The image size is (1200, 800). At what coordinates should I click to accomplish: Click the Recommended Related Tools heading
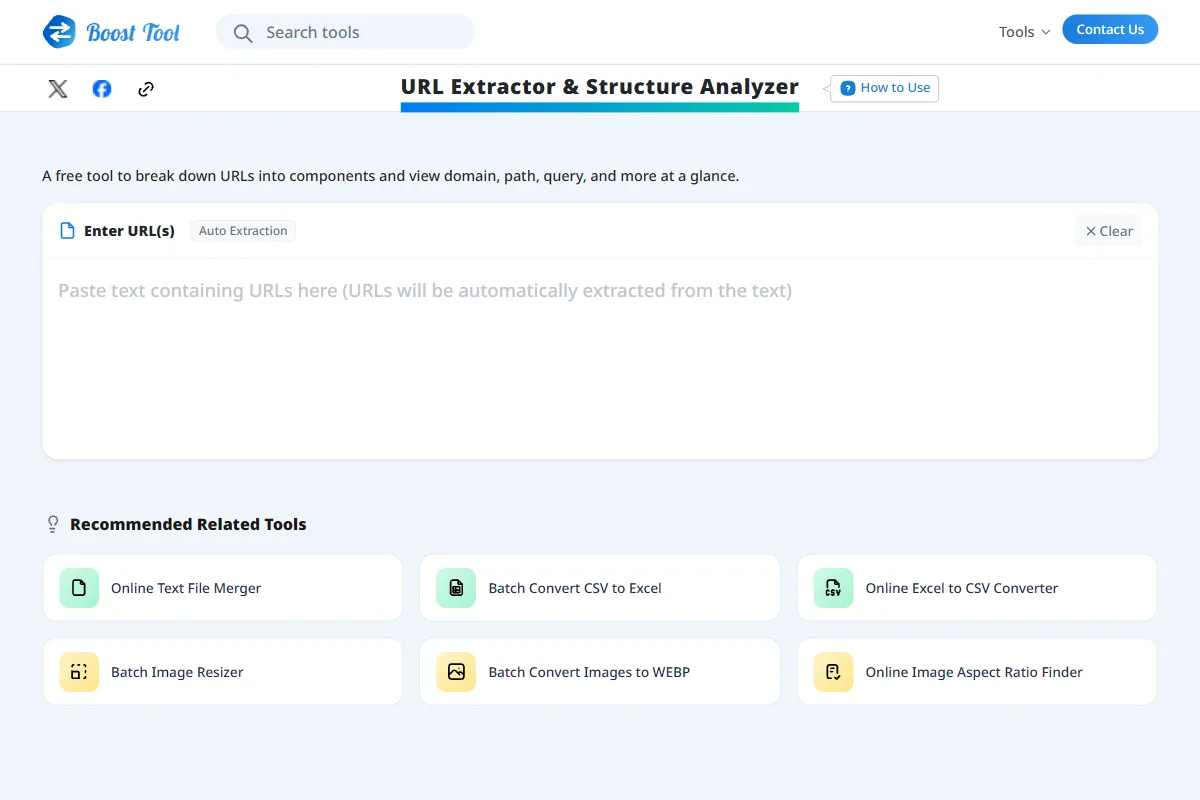188,524
